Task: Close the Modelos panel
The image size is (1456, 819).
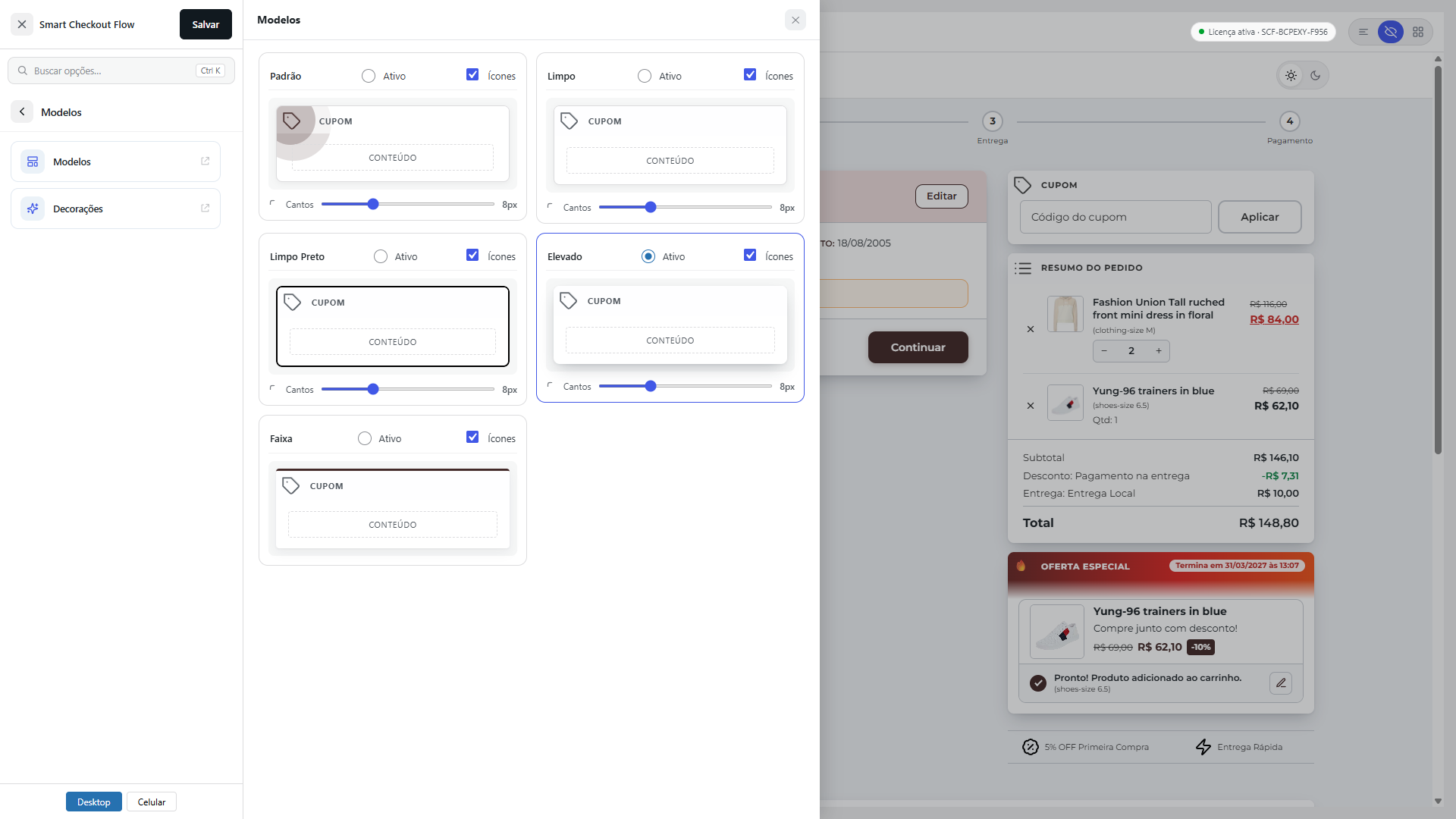Action: click(795, 20)
